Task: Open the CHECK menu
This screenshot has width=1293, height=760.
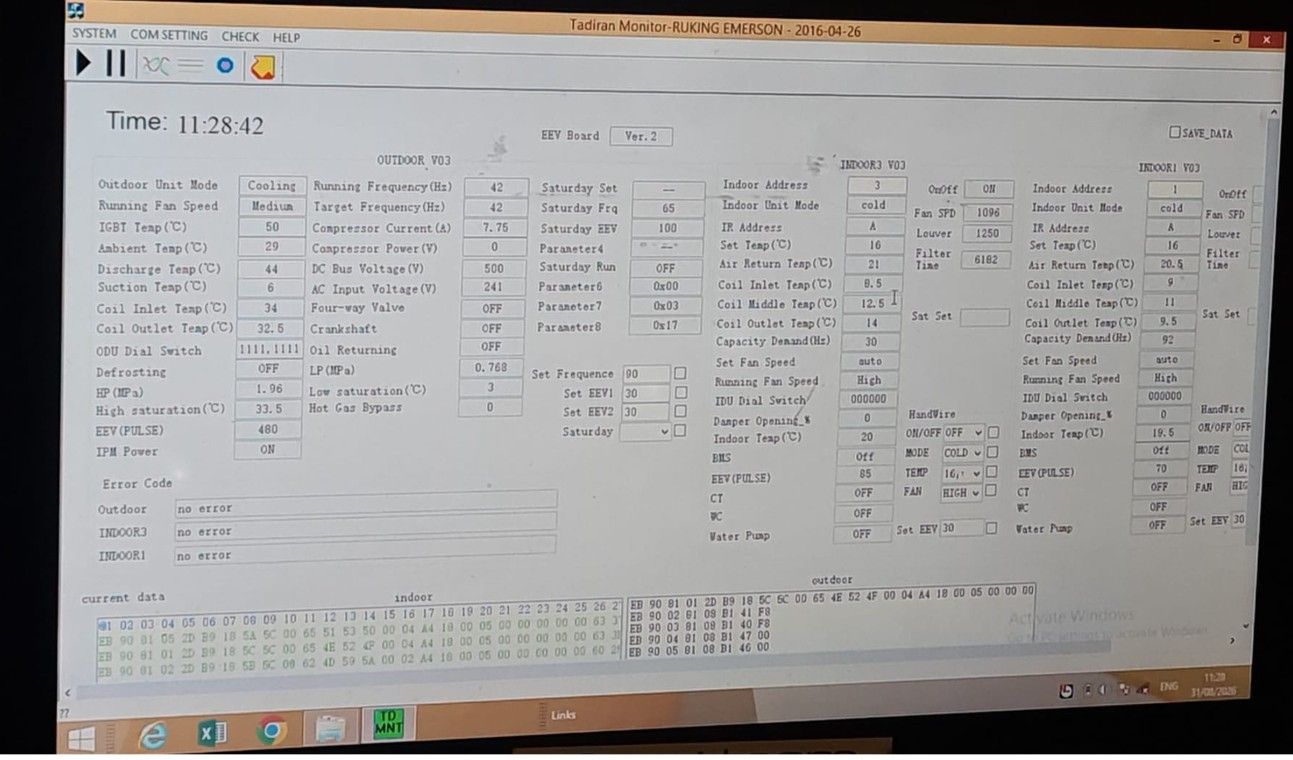Action: (240, 36)
